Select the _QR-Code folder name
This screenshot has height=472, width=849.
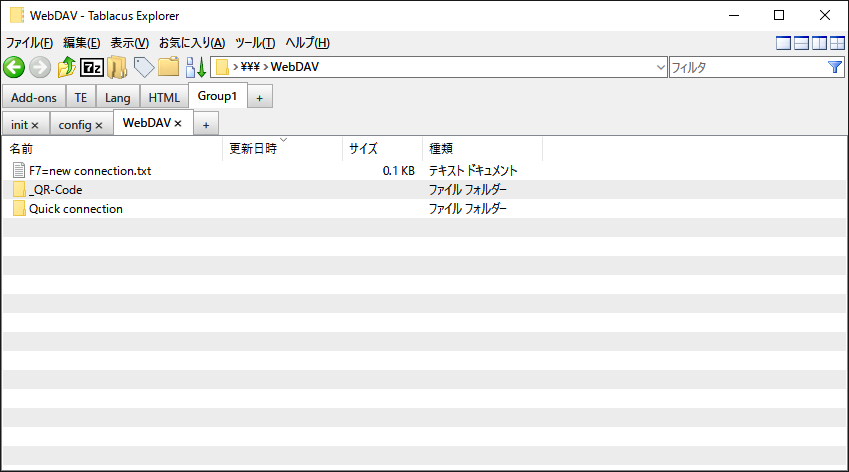55,189
